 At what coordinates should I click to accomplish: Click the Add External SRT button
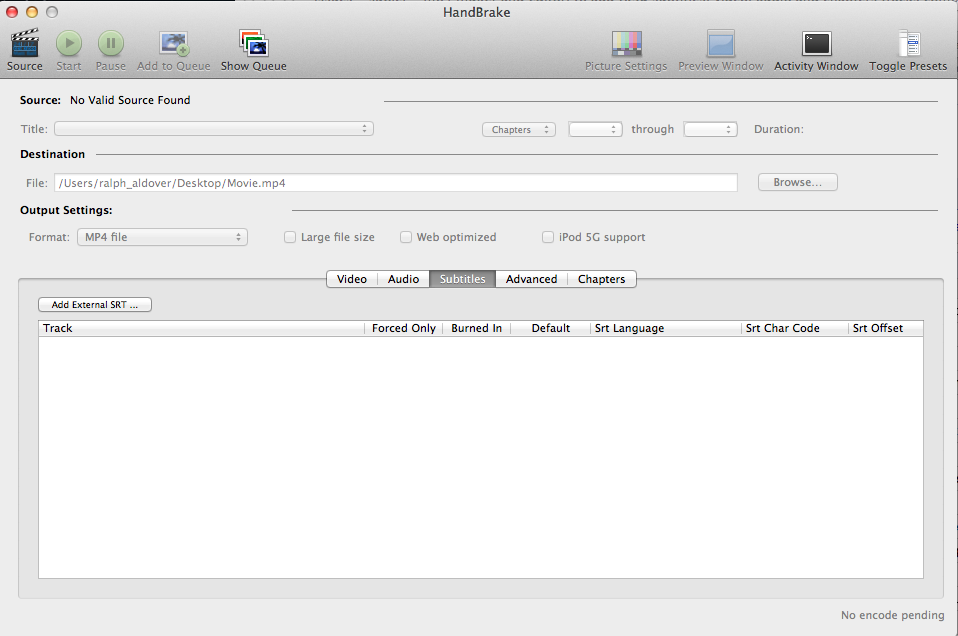coord(95,304)
